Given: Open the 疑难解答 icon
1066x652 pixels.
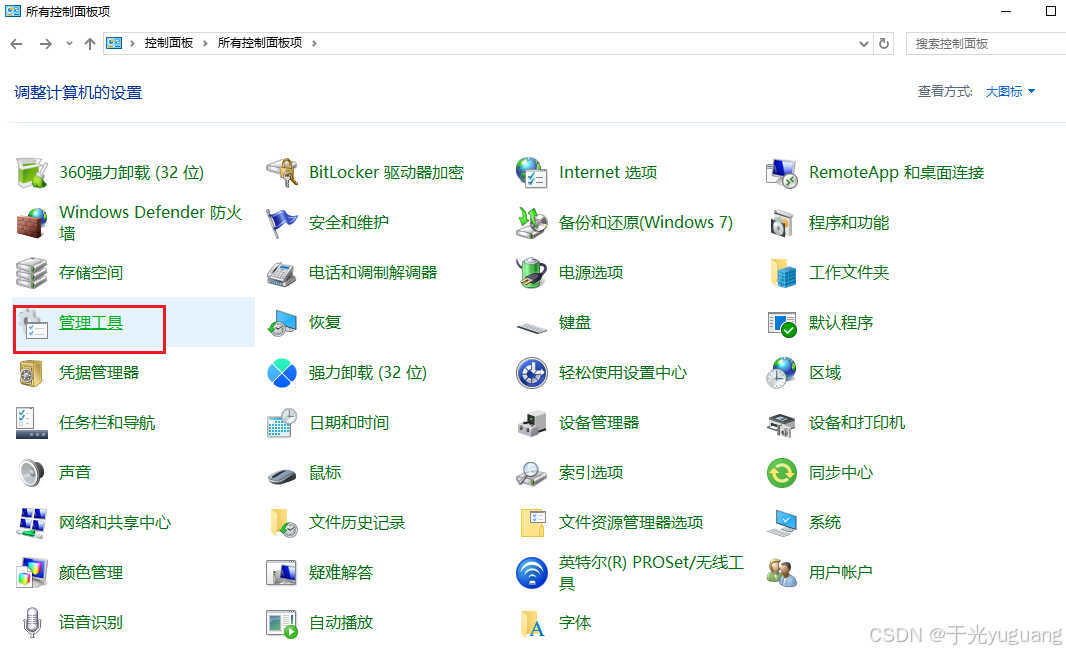Looking at the screenshot, I should point(282,572).
